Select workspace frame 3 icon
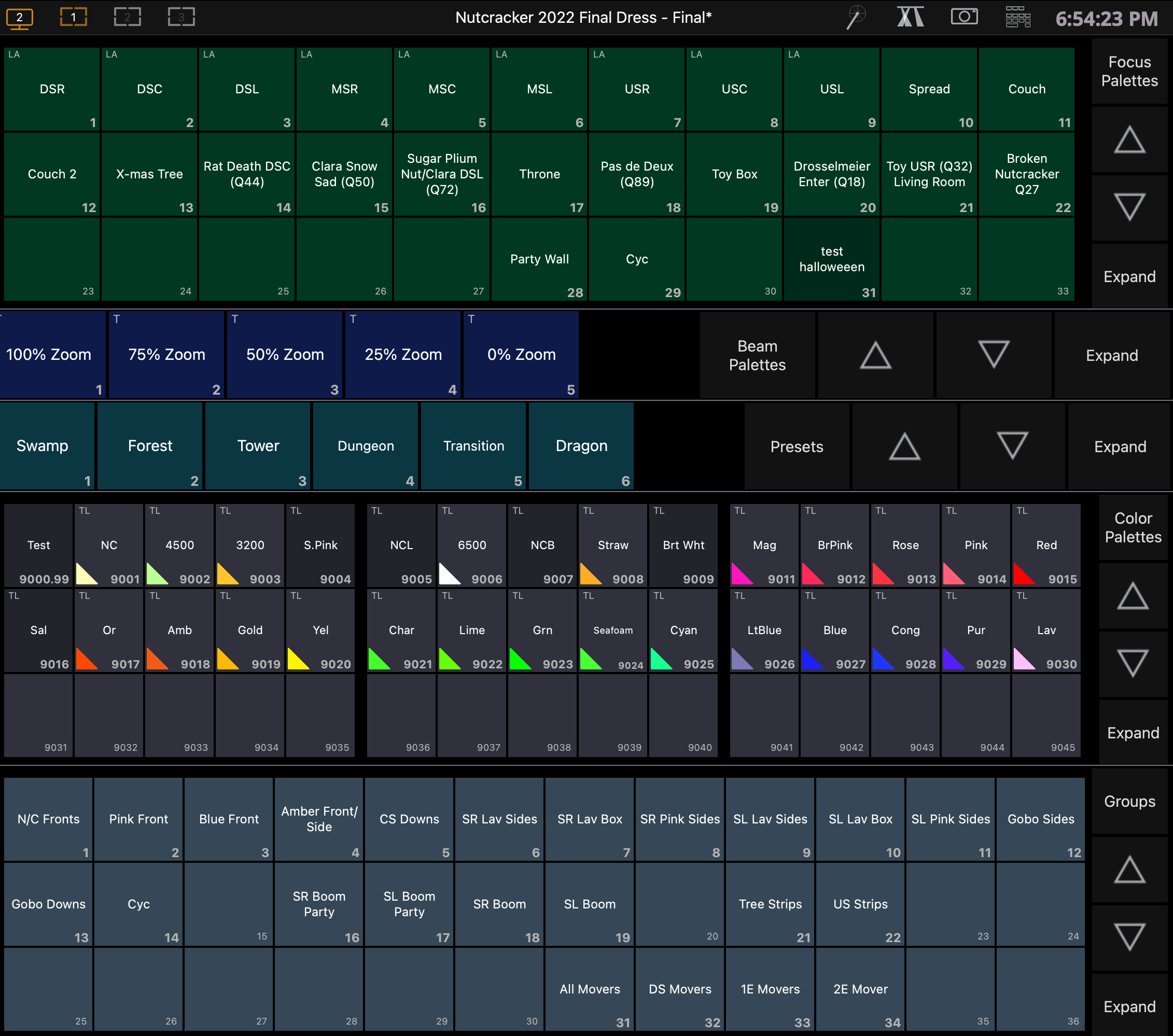Viewport: 1173px width, 1036px height. pyautogui.click(x=181, y=17)
